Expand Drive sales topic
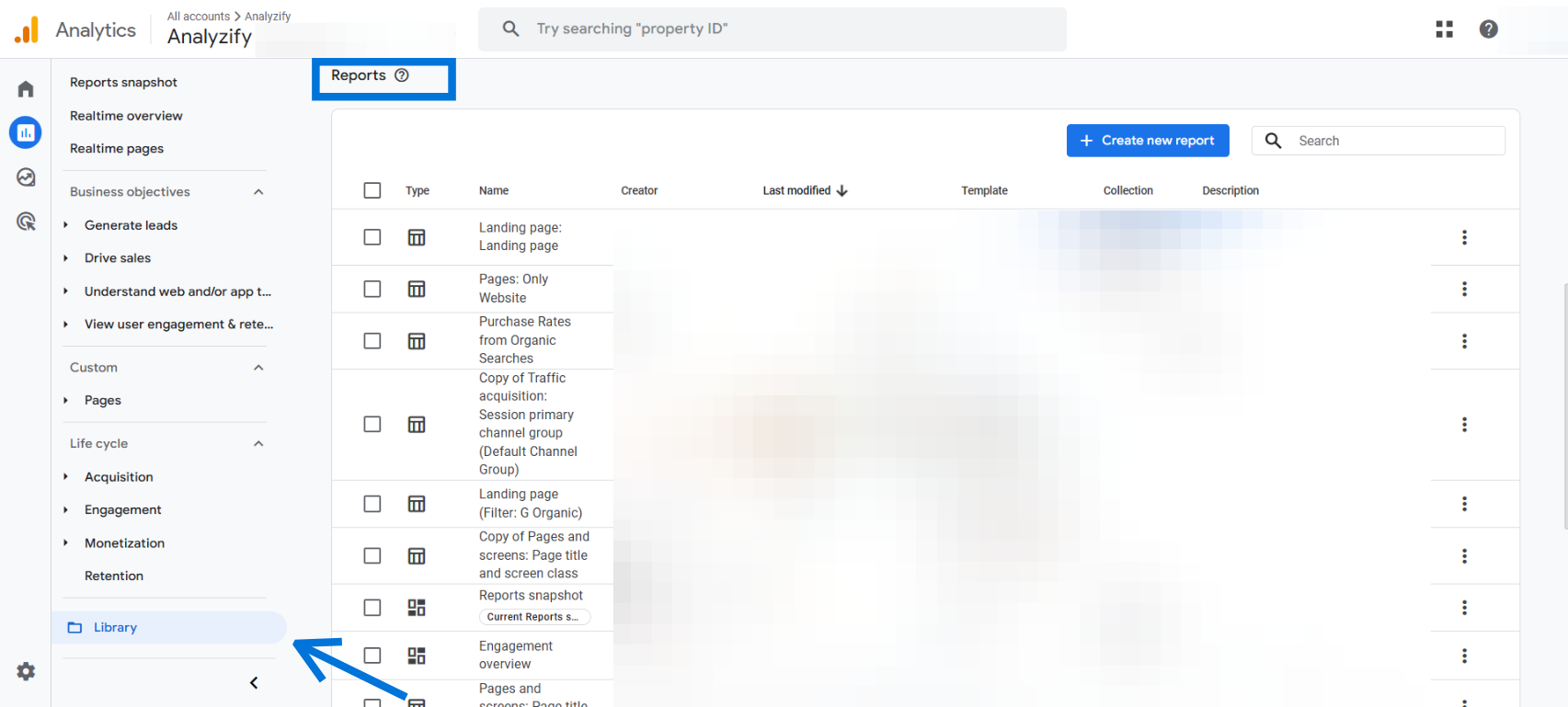This screenshot has width=1568, height=707. 65,258
